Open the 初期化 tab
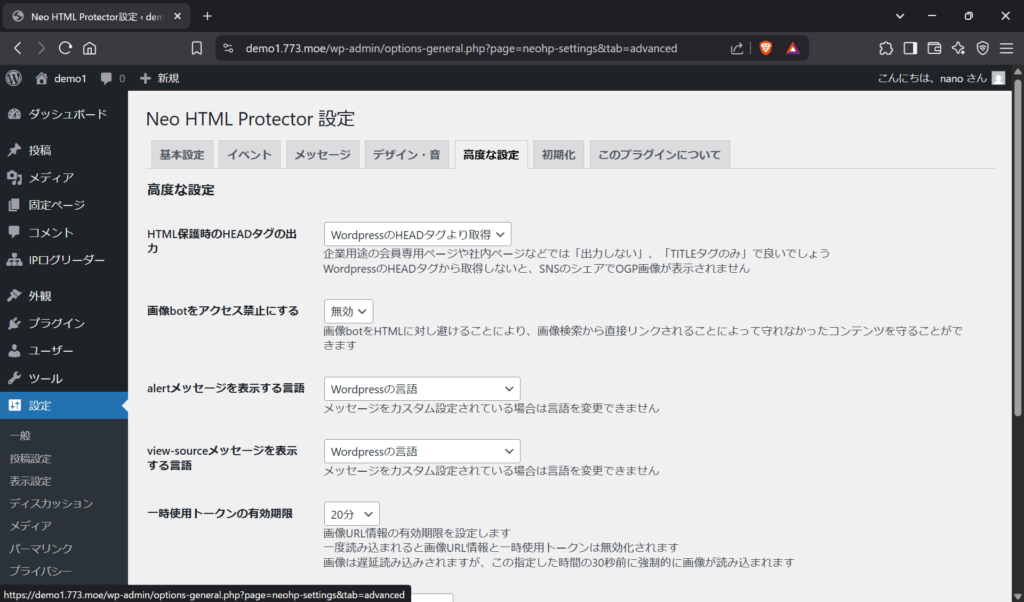 558,155
